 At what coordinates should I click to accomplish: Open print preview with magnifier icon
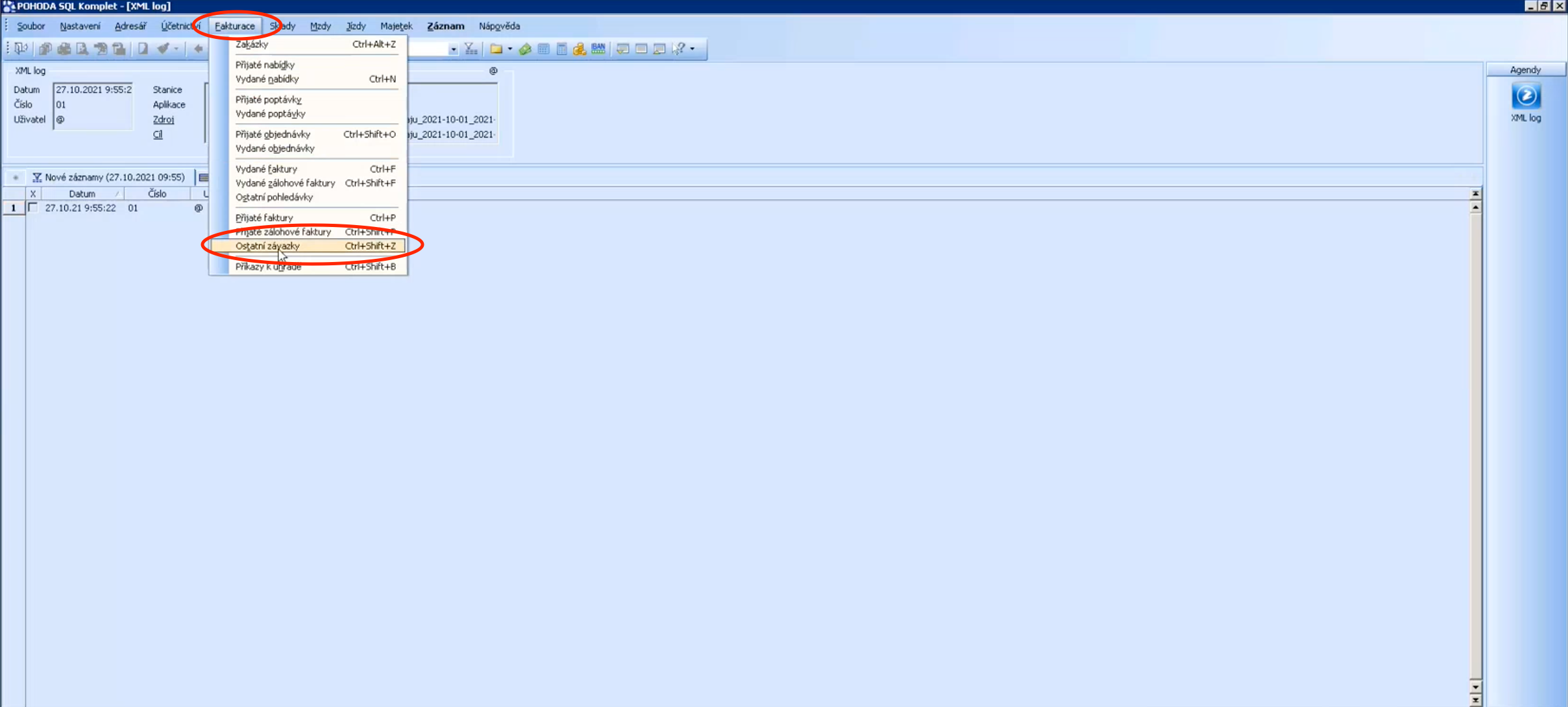(x=82, y=49)
